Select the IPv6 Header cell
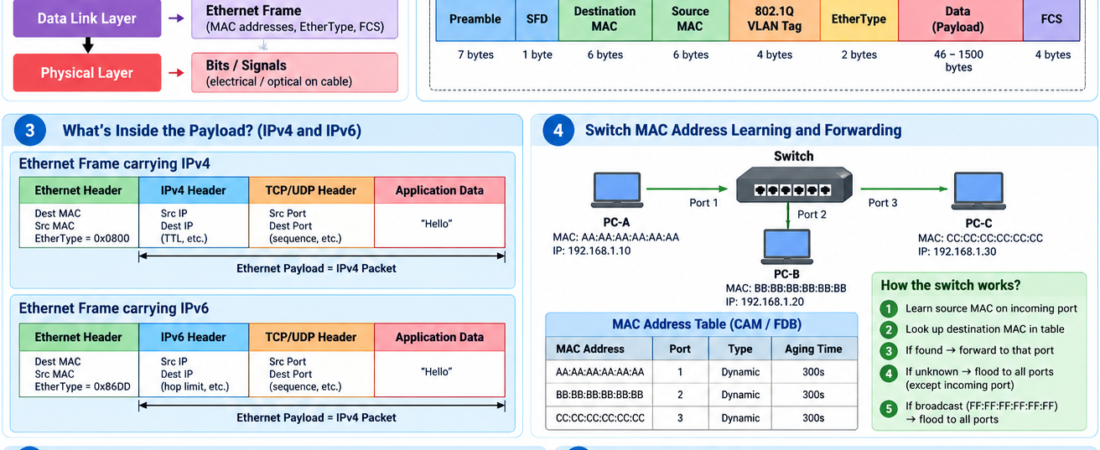The width and height of the screenshot is (1100, 450). (x=194, y=337)
